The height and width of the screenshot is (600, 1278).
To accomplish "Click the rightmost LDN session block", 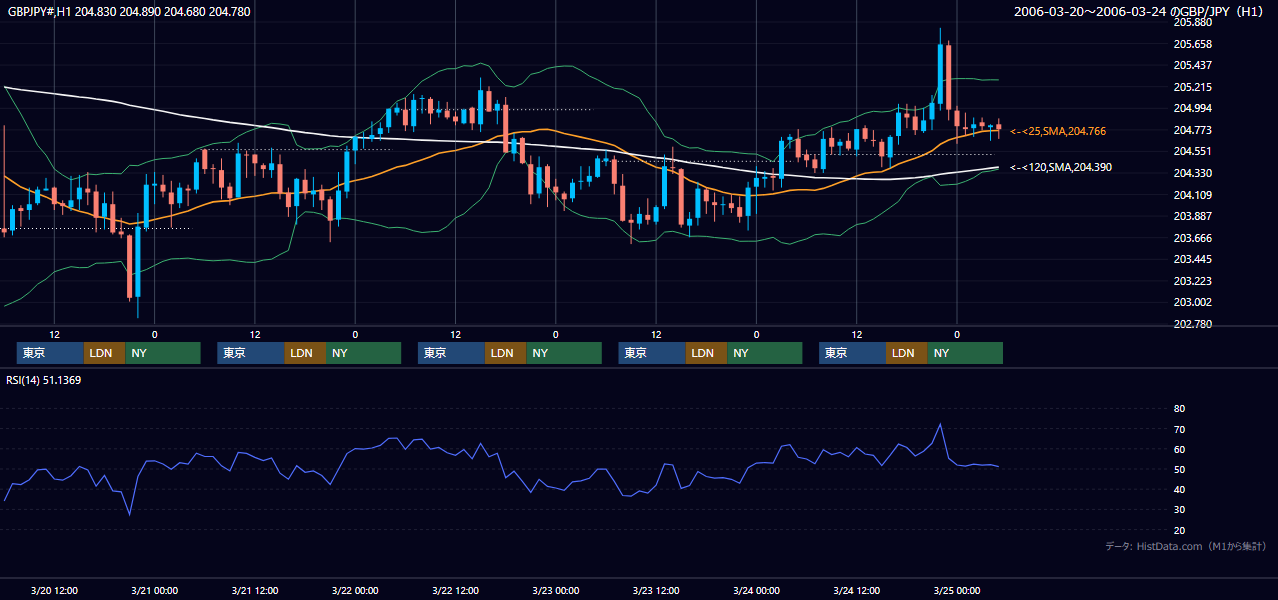I will click(906, 353).
